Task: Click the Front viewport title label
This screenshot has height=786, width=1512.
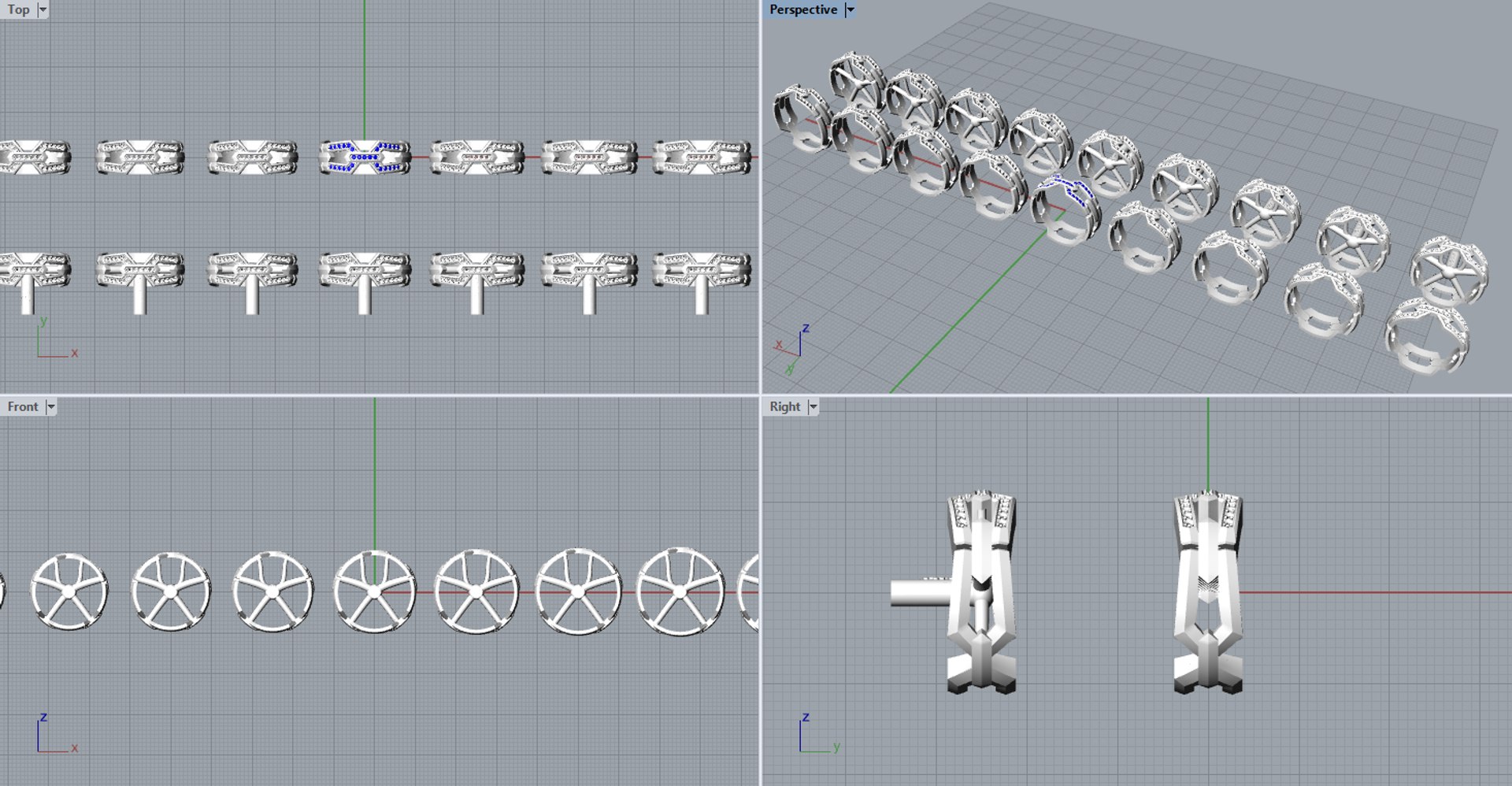Action: point(23,406)
